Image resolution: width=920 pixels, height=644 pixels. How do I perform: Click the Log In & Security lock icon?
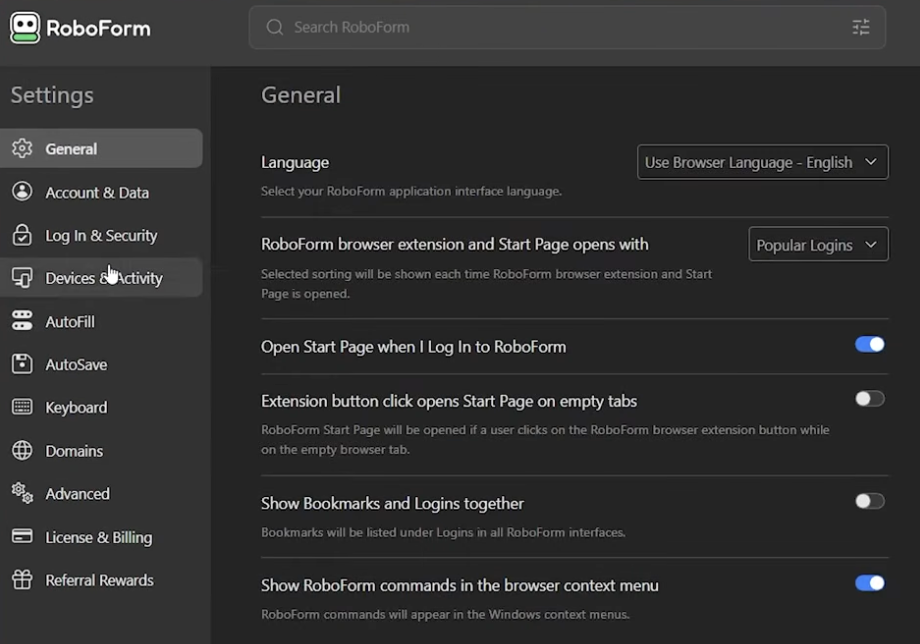(x=22, y=235)
